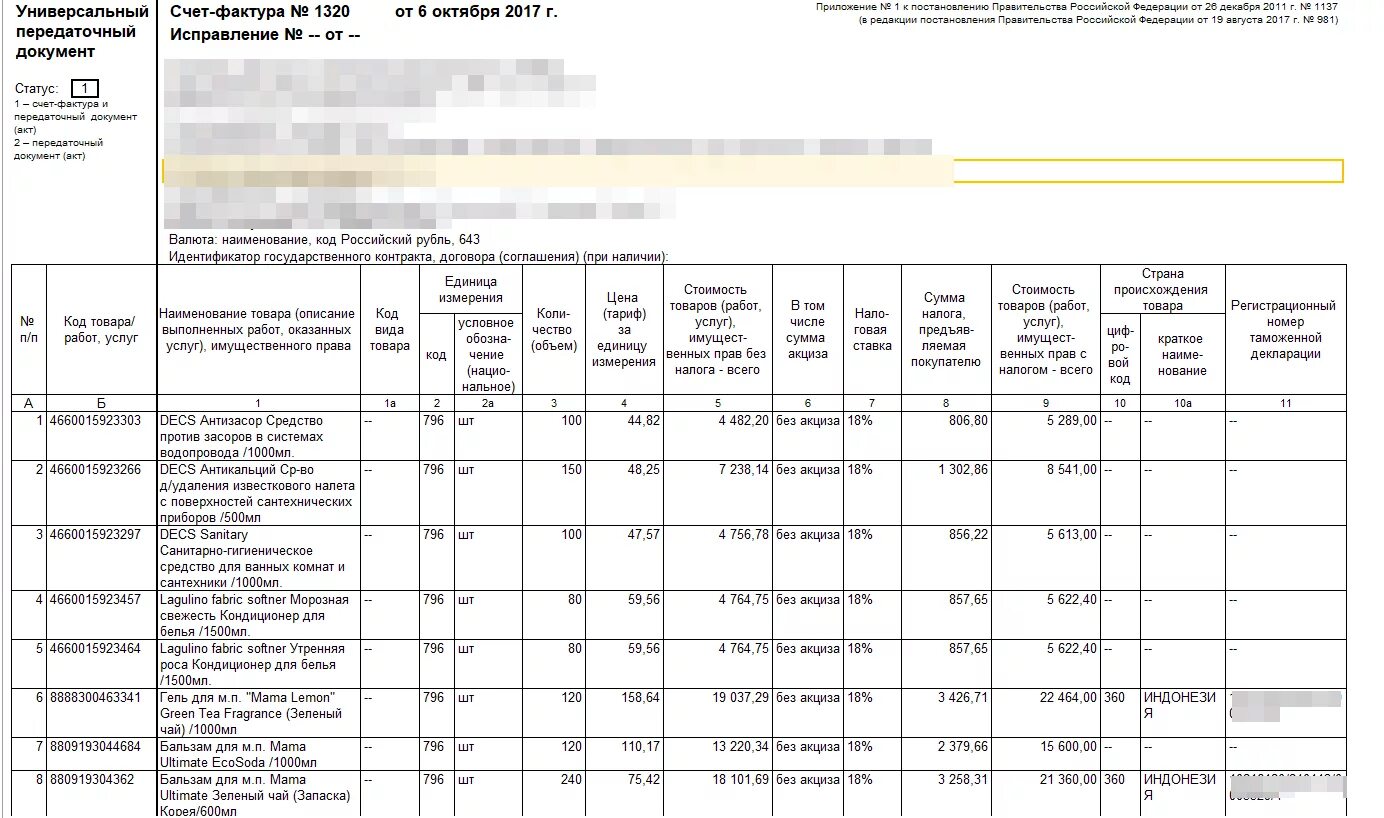Click the 'Код товара/ работ, услуг' column header
The width and height of the screenshot is (1384, 818).
101,330
